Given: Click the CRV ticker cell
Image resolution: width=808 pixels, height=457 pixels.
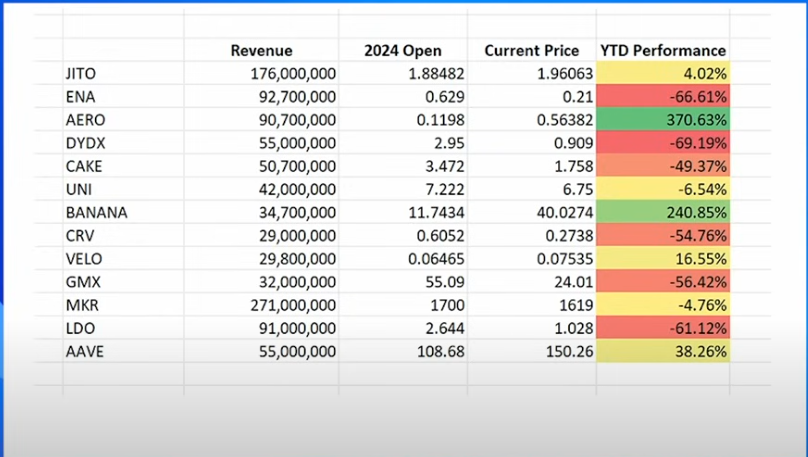Looking at the screenshot, I should (124, 236).
